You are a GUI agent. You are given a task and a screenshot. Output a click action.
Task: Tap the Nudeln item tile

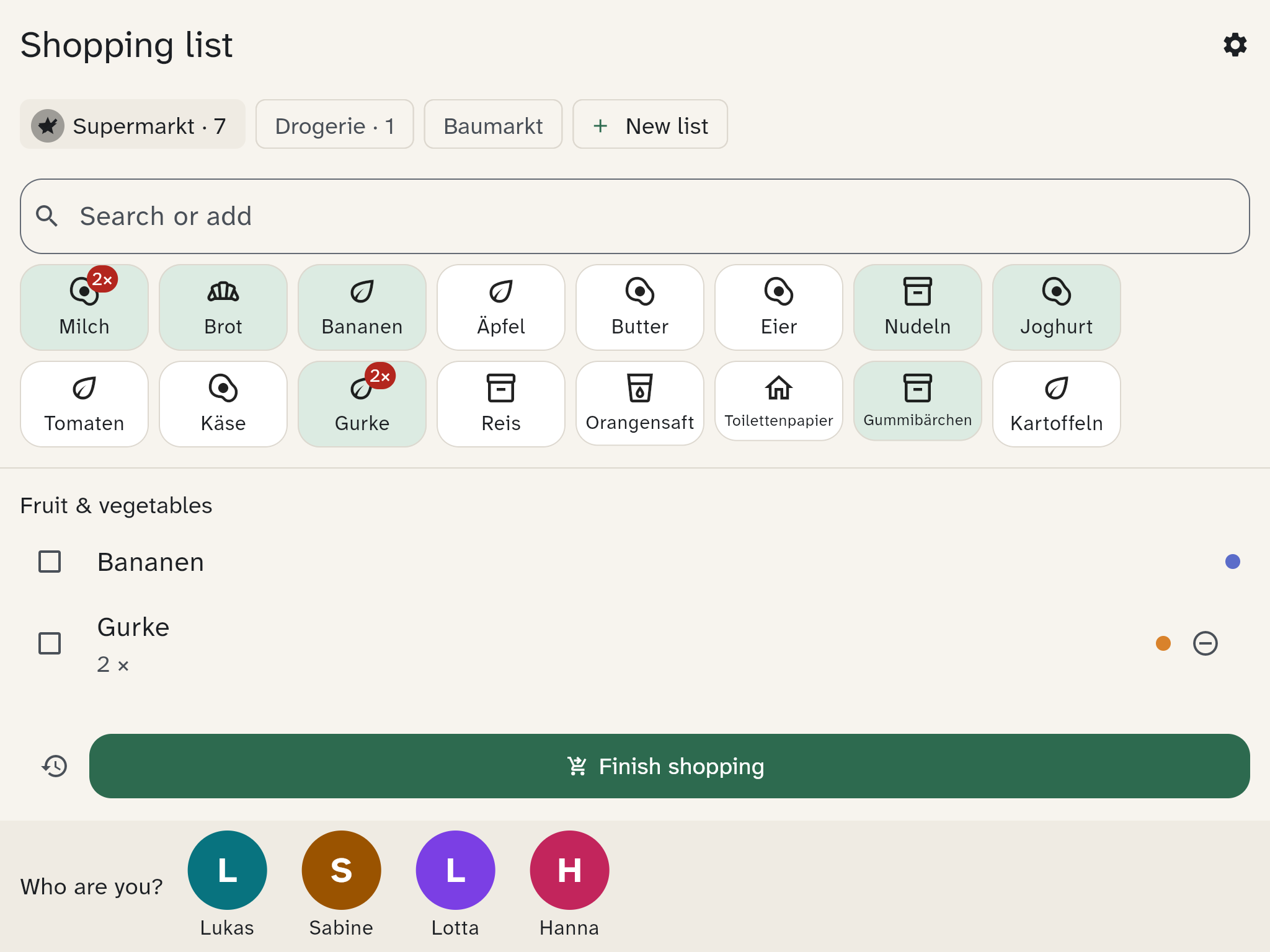(x=918, y=307)
